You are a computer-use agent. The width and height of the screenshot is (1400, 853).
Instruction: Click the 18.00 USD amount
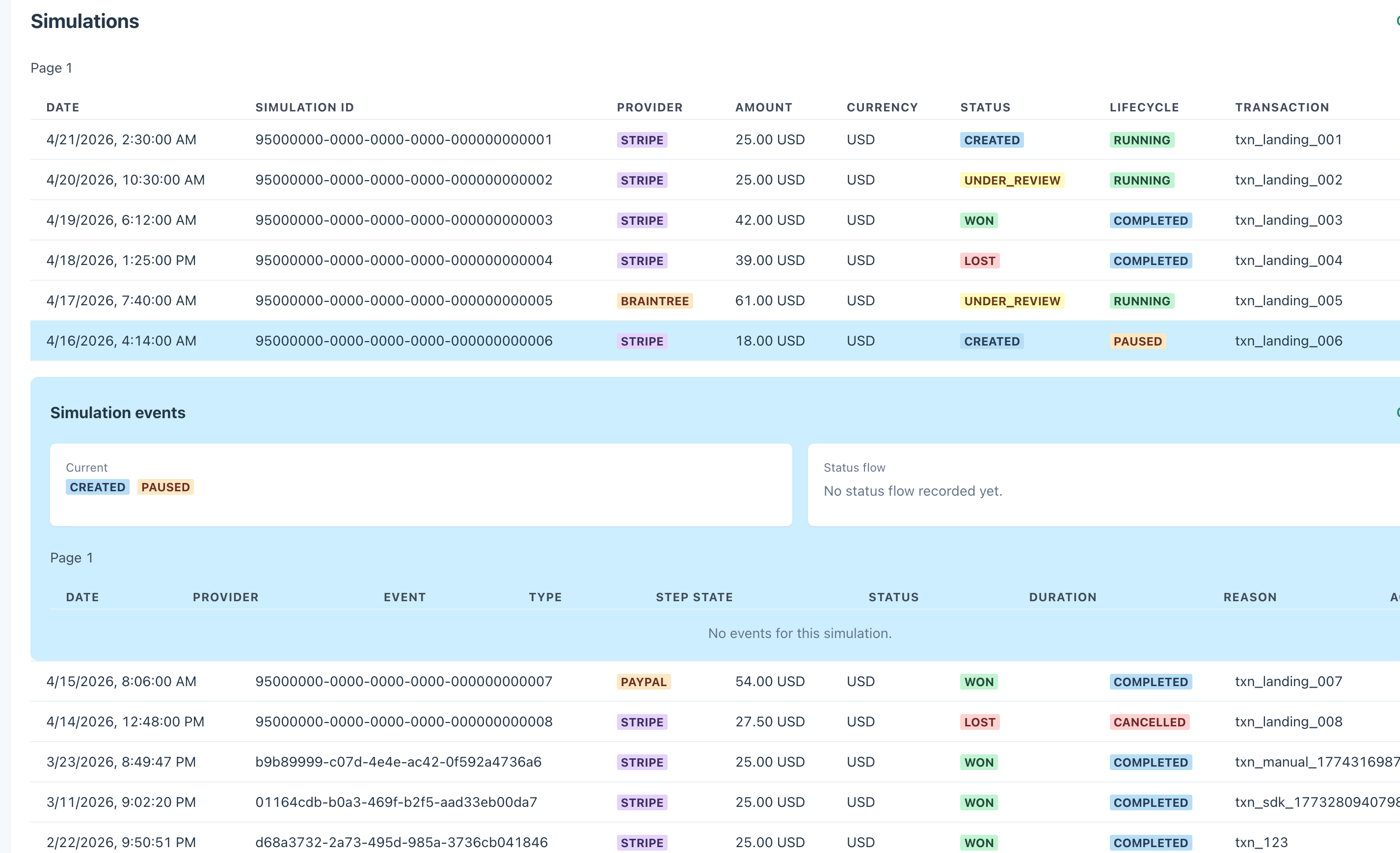pos(770,341)
